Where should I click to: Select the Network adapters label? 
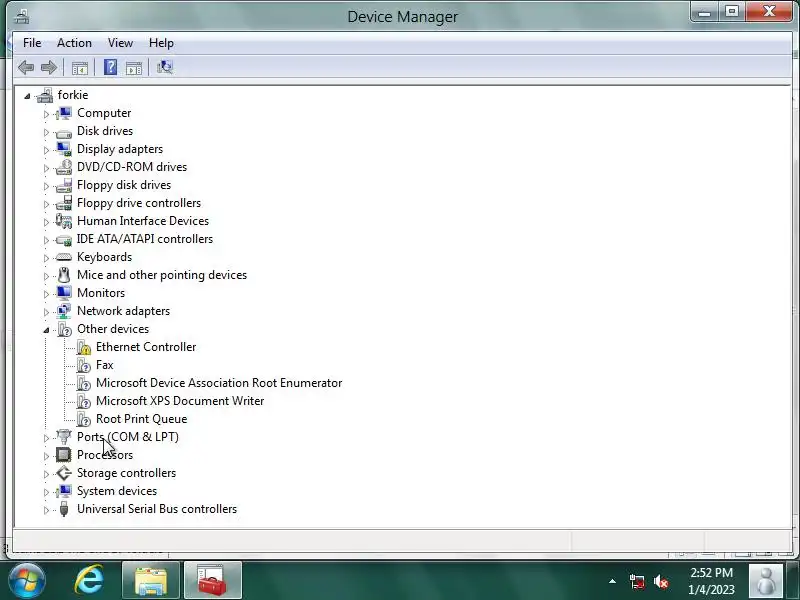point(123,311)
